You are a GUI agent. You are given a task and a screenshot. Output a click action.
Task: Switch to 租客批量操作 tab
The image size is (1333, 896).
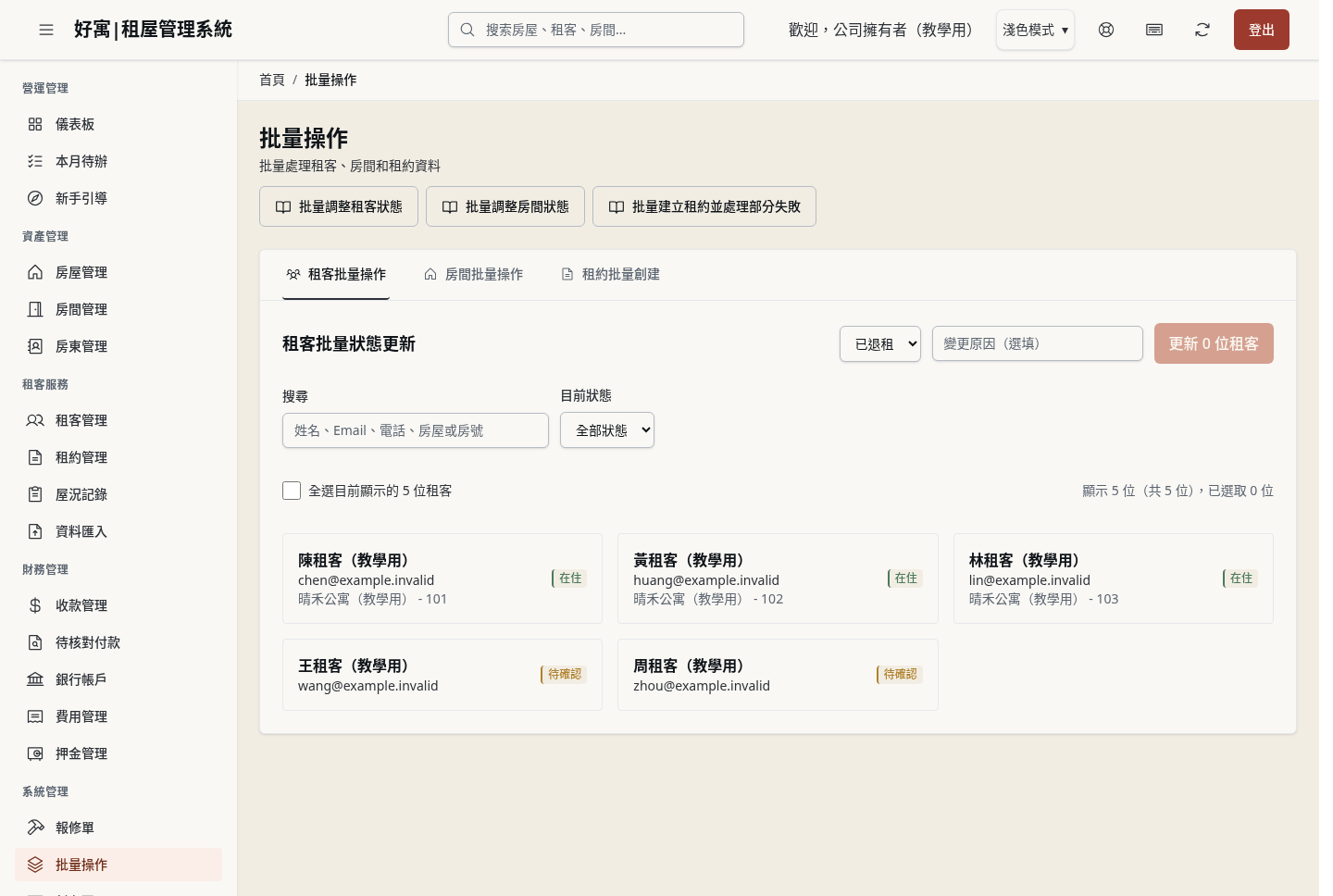(x=336, y=275)
